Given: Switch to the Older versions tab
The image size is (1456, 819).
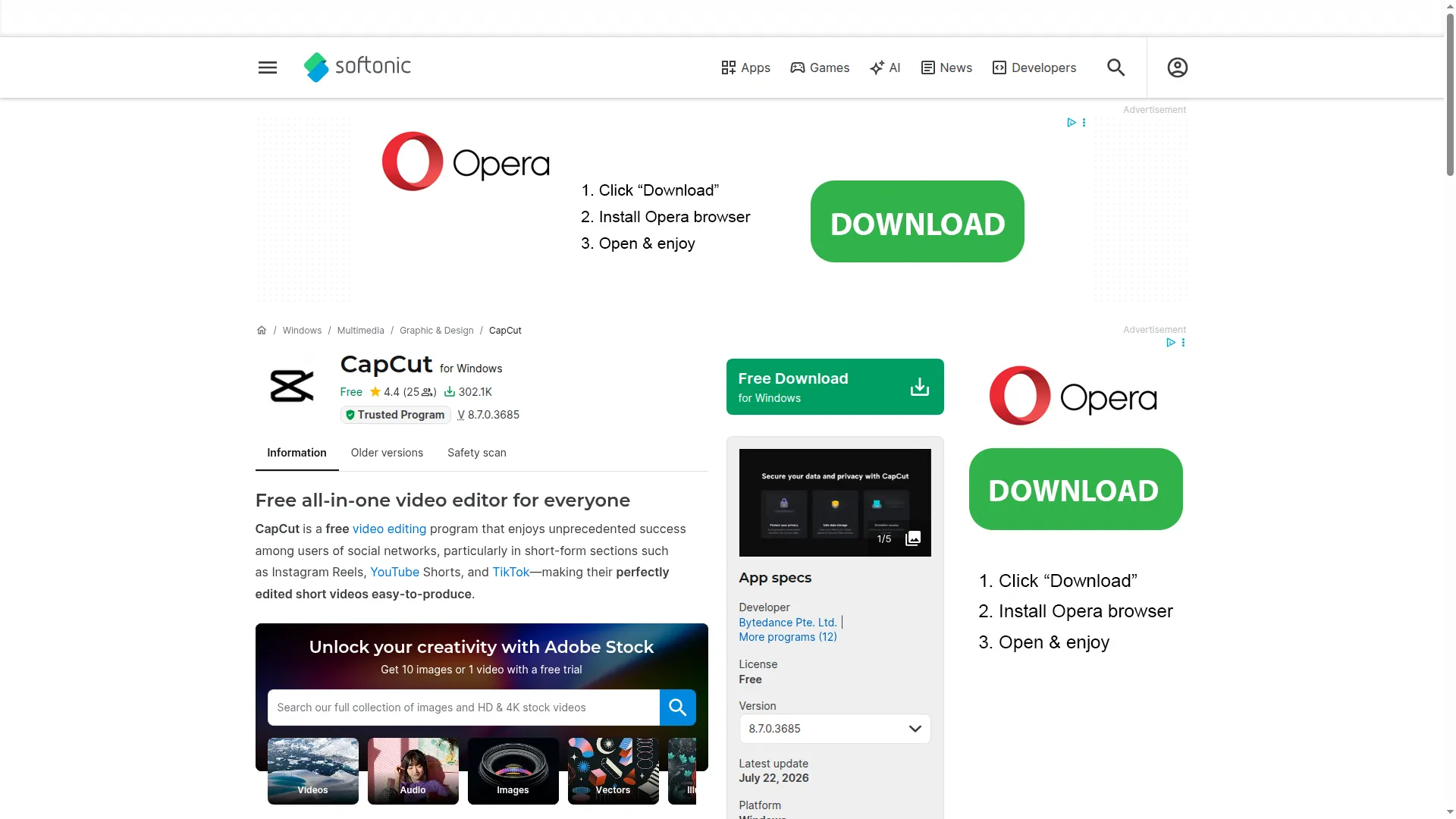Looking at the screenshot, I should point(387,453).
